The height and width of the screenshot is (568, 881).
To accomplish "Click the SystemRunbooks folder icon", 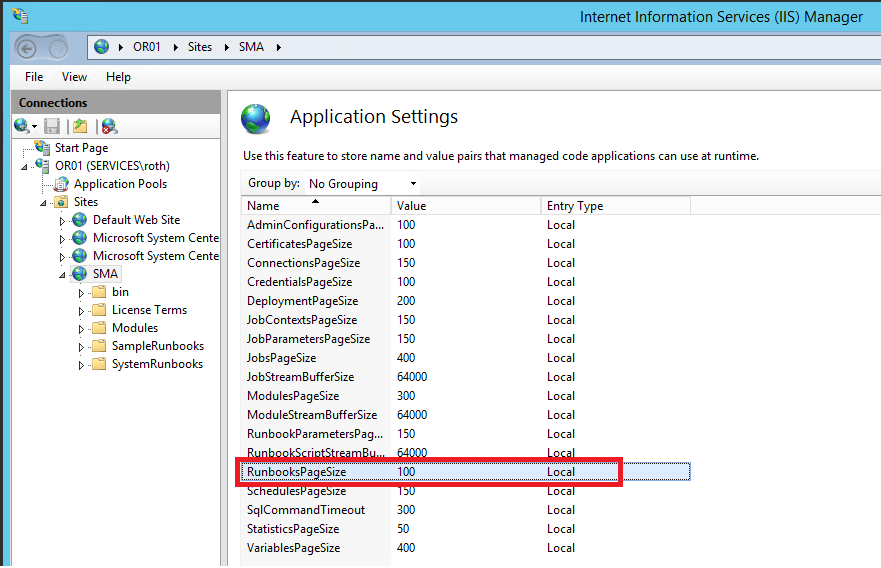I will [x=99, y=363].
